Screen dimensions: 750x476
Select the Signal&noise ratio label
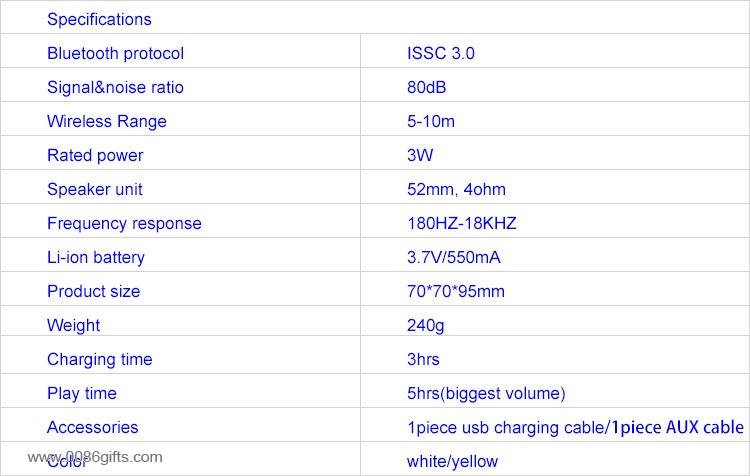[x=115, y=87]
